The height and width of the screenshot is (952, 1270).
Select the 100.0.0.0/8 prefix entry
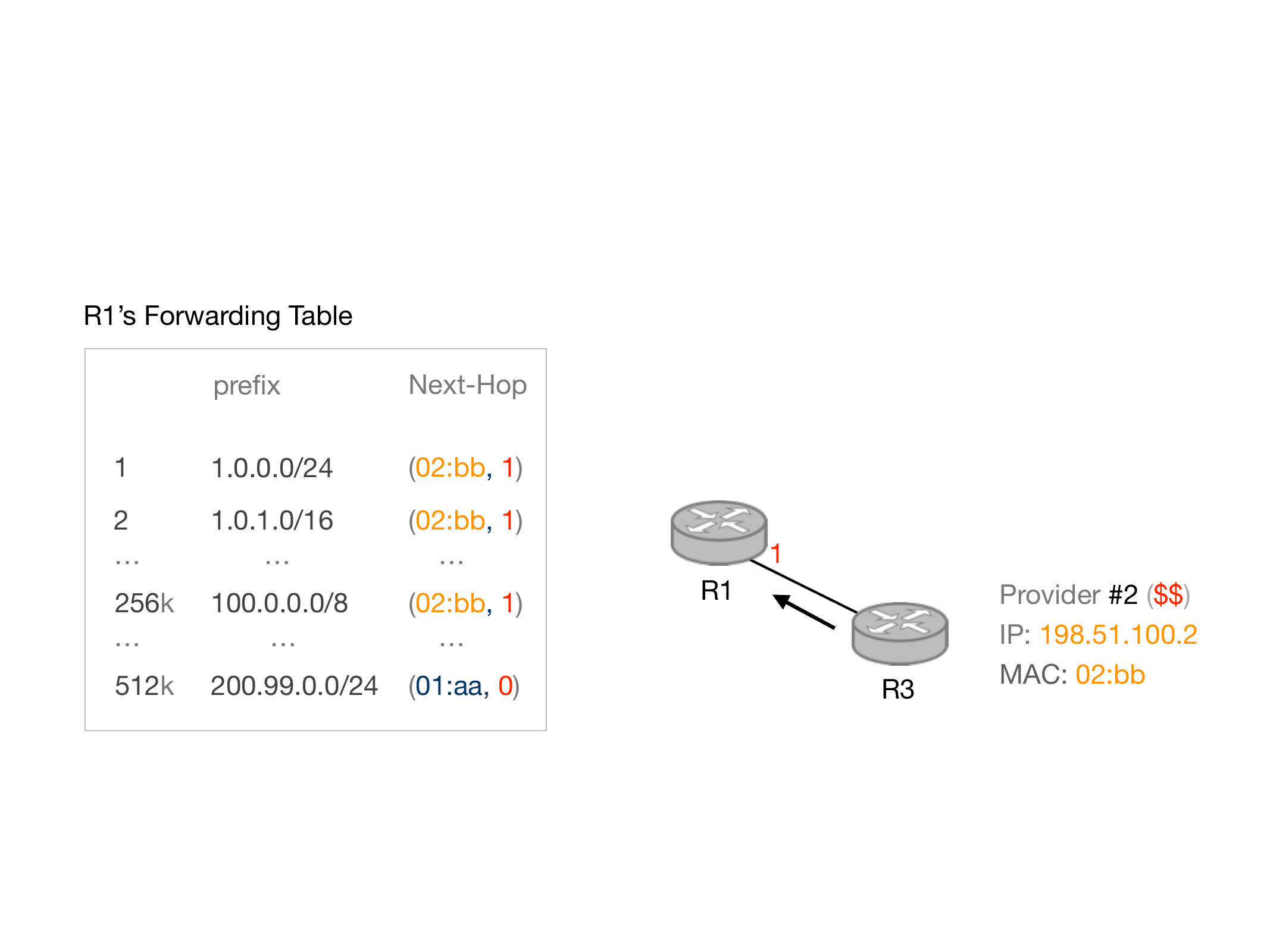pyautogui.click(x=279, y=603)
